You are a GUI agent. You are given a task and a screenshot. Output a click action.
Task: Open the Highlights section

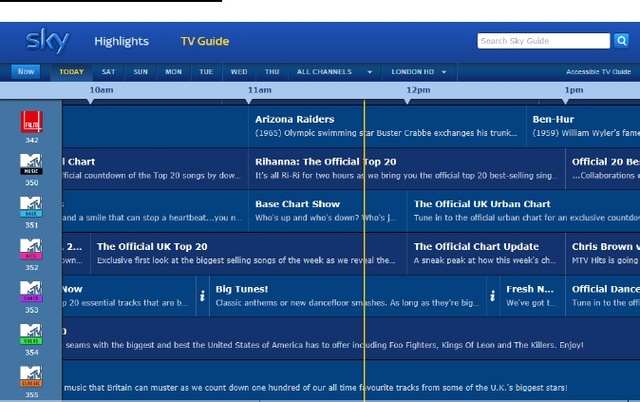(122, 41)
